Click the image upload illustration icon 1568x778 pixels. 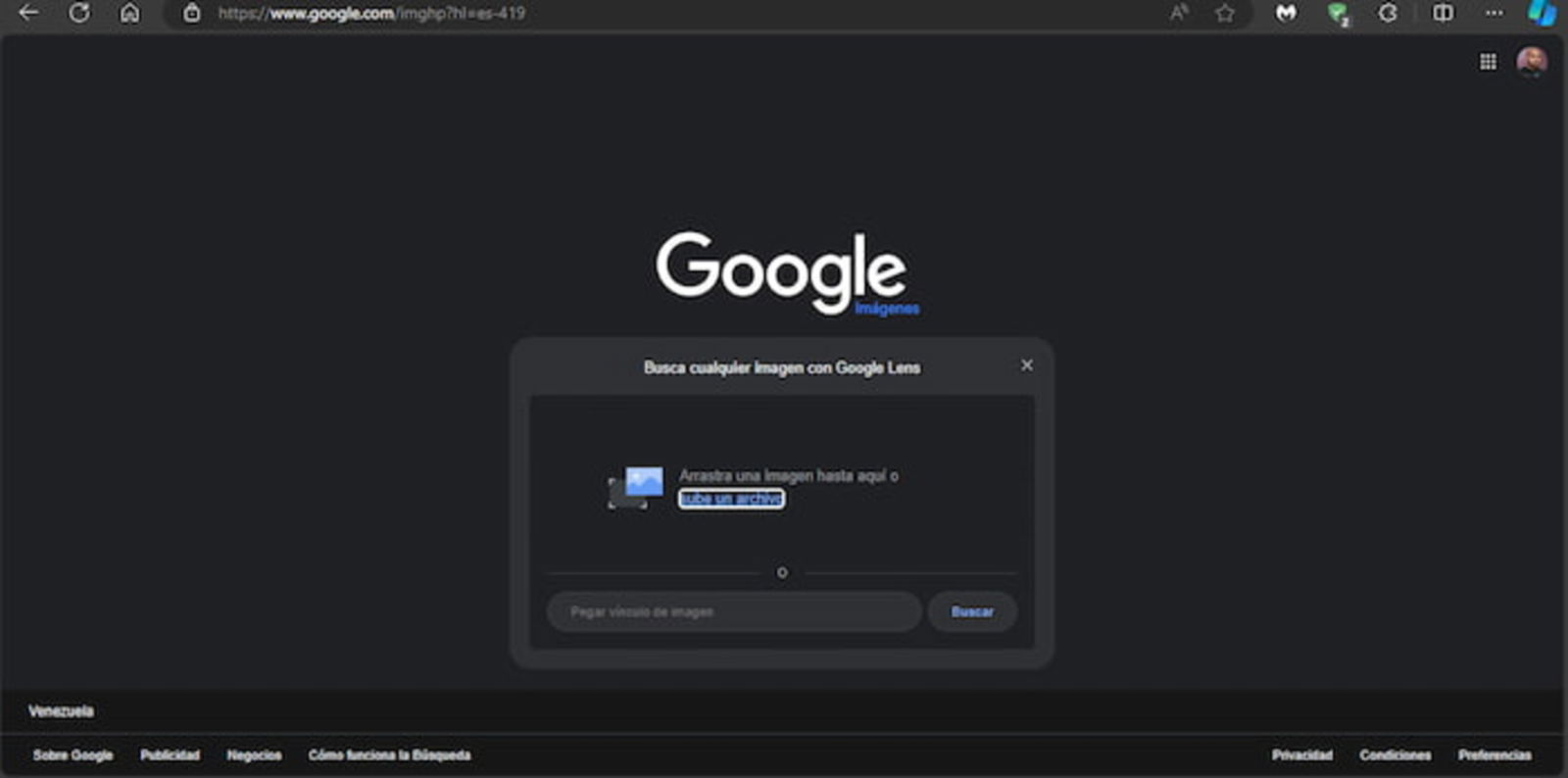pyautogui.click(x=636, y=487)
